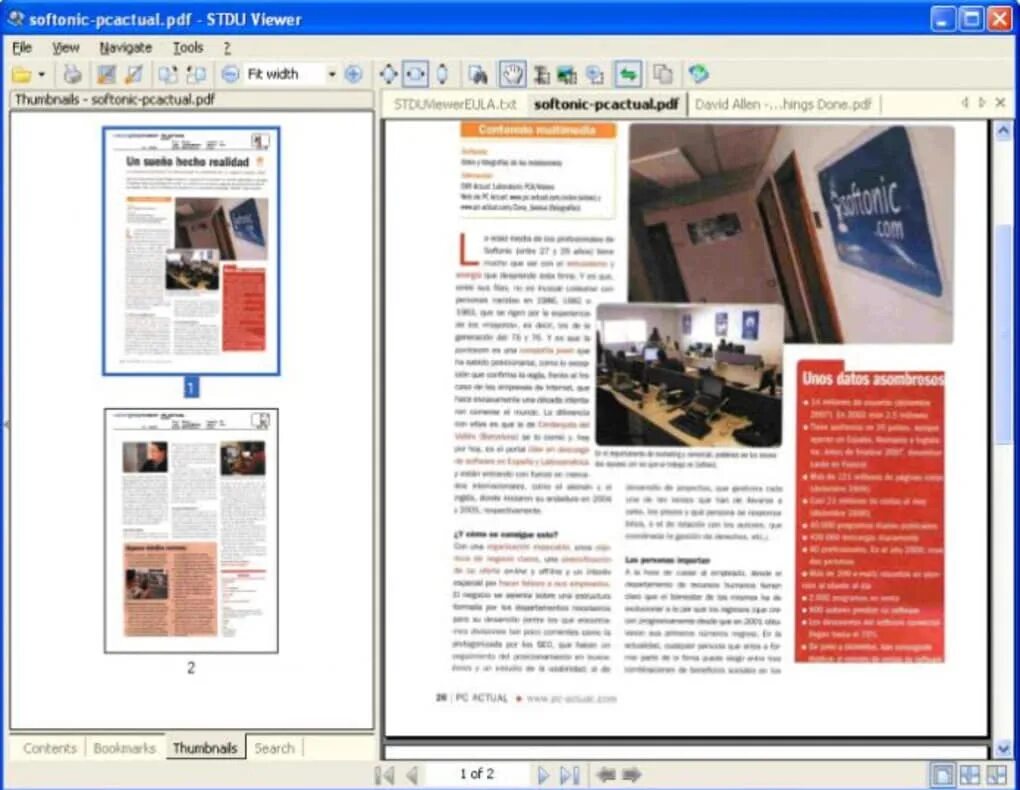This screenshot has height=790, width=1020.
Task: Go to next page arrow
Action: tap(543, 774)
